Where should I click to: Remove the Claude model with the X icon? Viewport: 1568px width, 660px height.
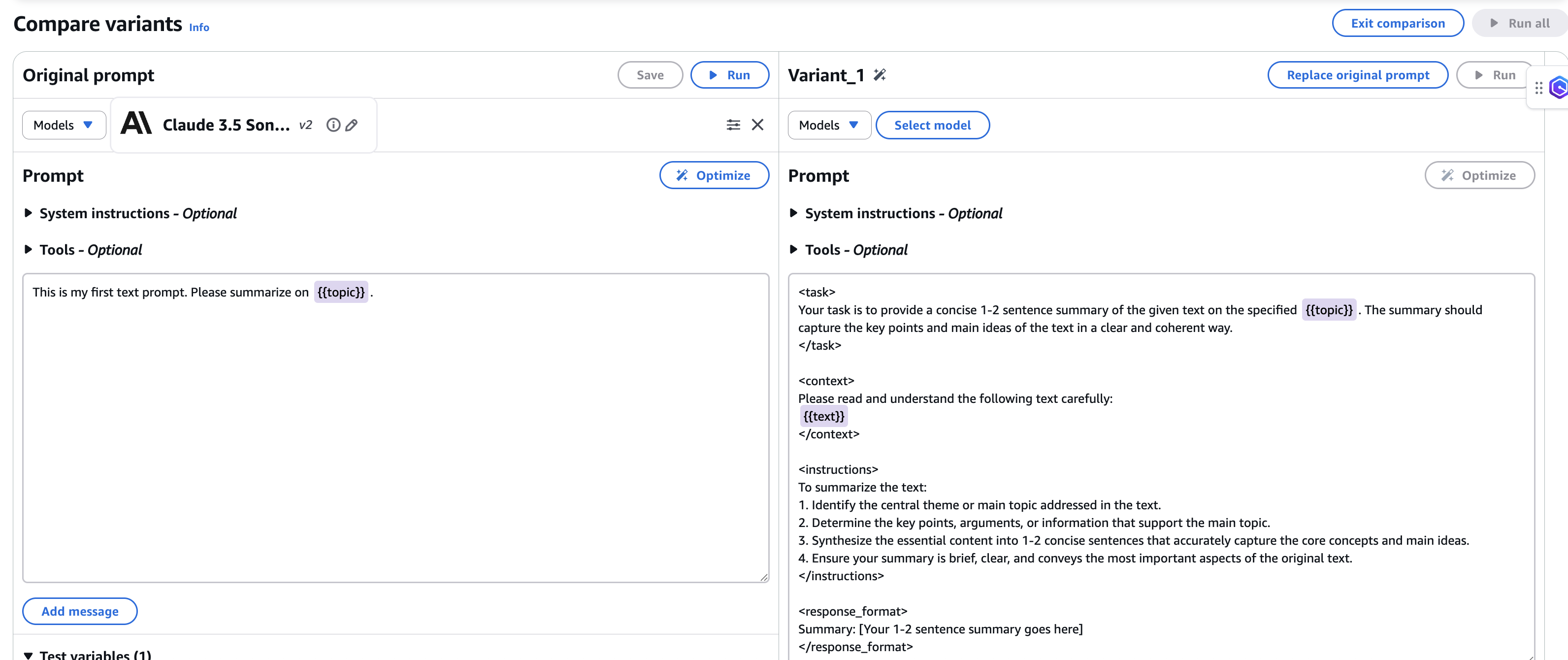(757, 125)
